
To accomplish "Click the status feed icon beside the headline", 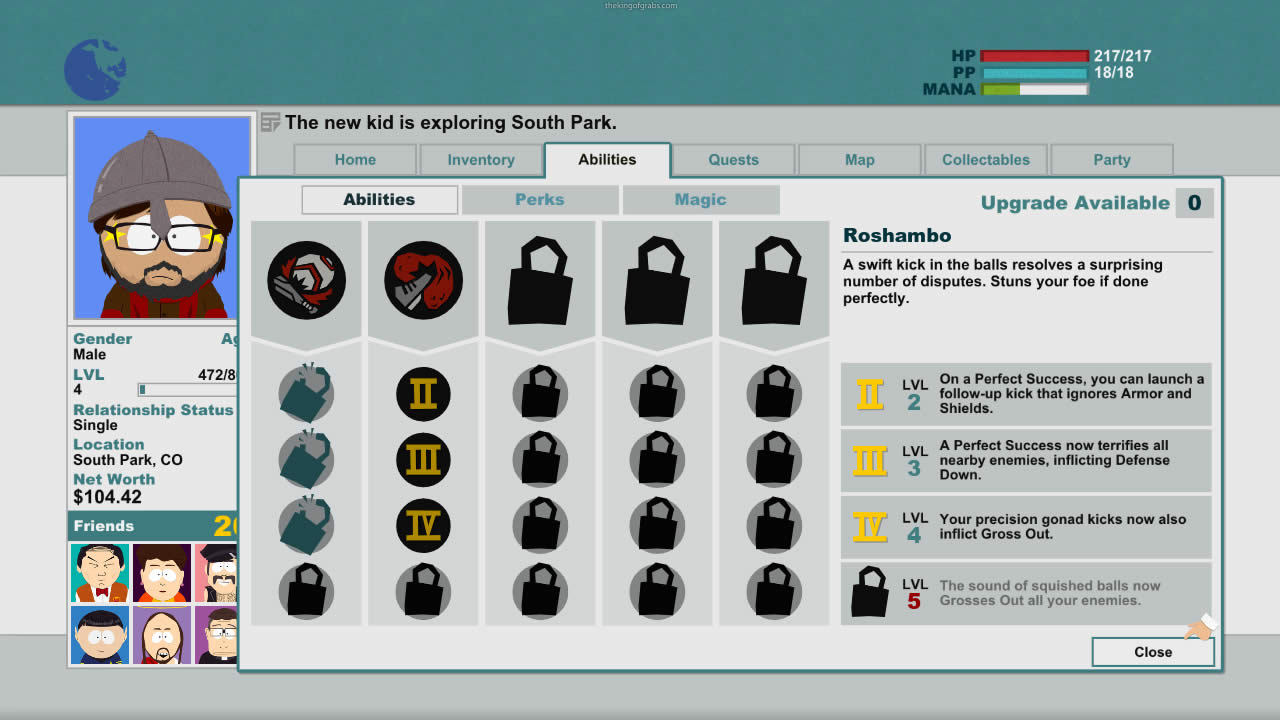I will 270,123.
